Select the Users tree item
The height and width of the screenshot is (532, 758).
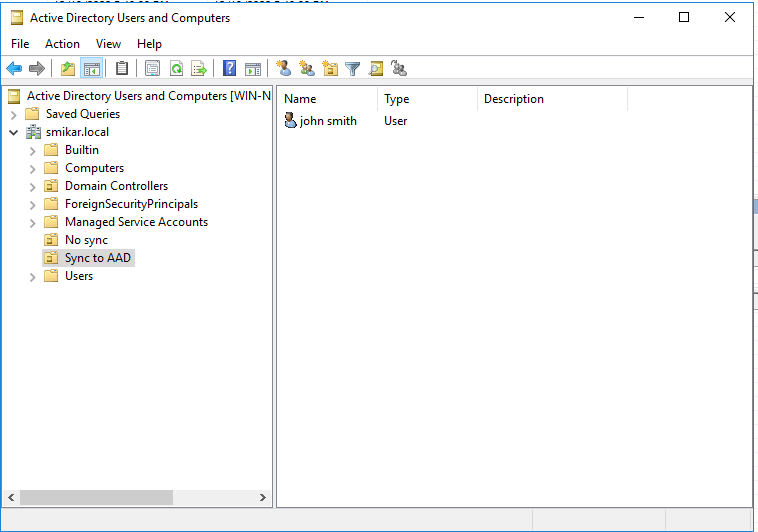pos(79,276)
